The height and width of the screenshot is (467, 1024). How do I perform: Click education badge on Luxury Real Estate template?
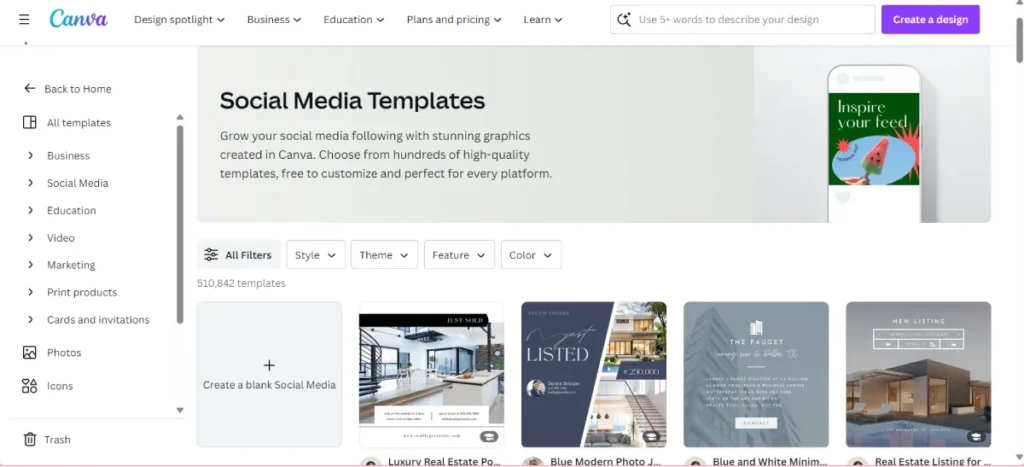(x=488, y=436)
